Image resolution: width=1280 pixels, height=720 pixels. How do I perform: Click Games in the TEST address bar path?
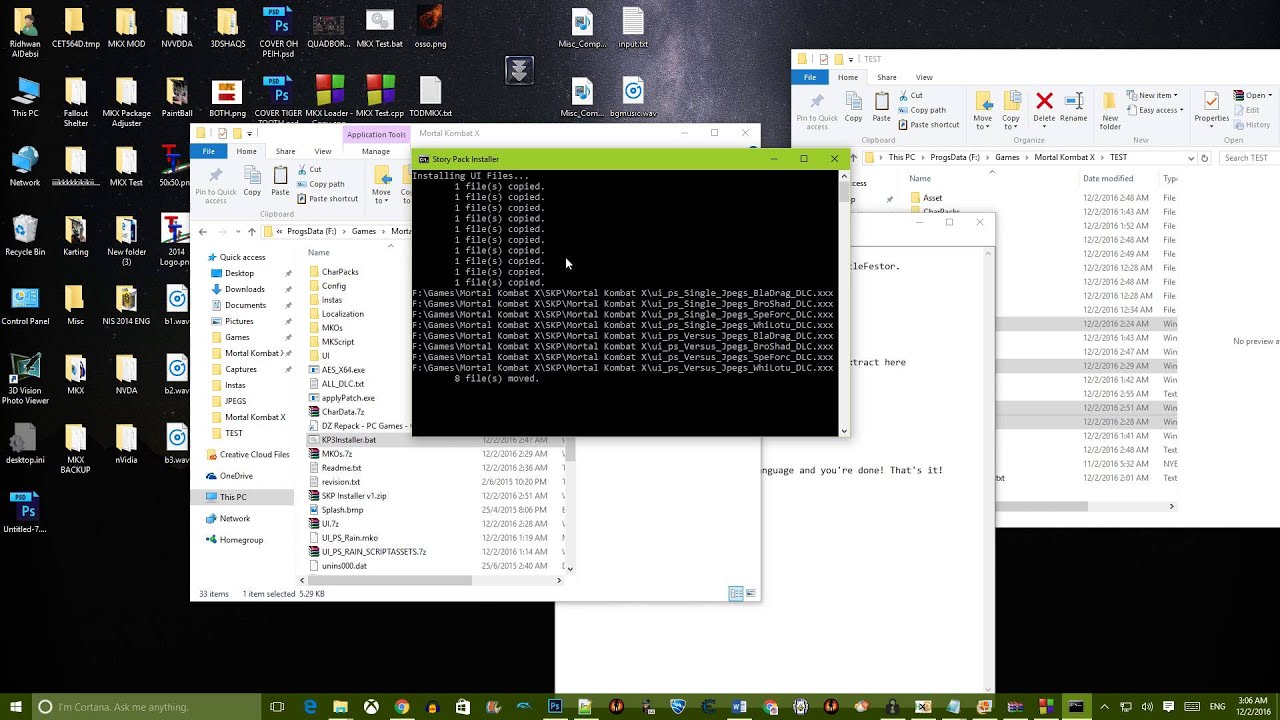(x=1007, y=157)
